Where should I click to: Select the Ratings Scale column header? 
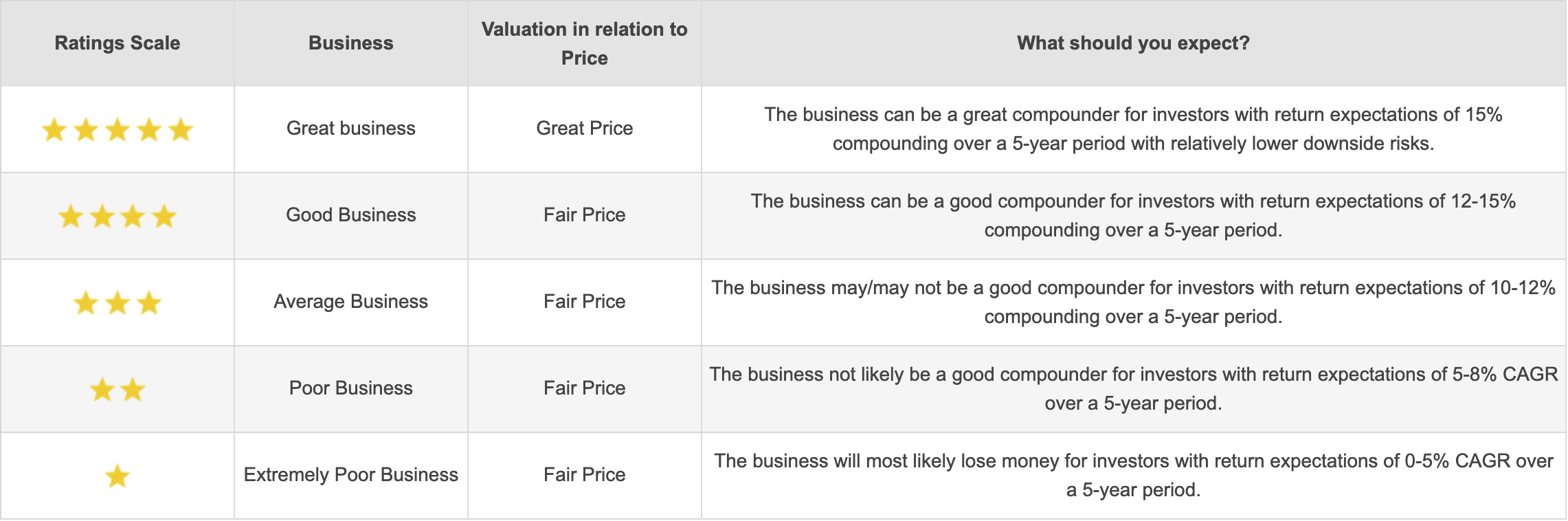tap(117, 43)
